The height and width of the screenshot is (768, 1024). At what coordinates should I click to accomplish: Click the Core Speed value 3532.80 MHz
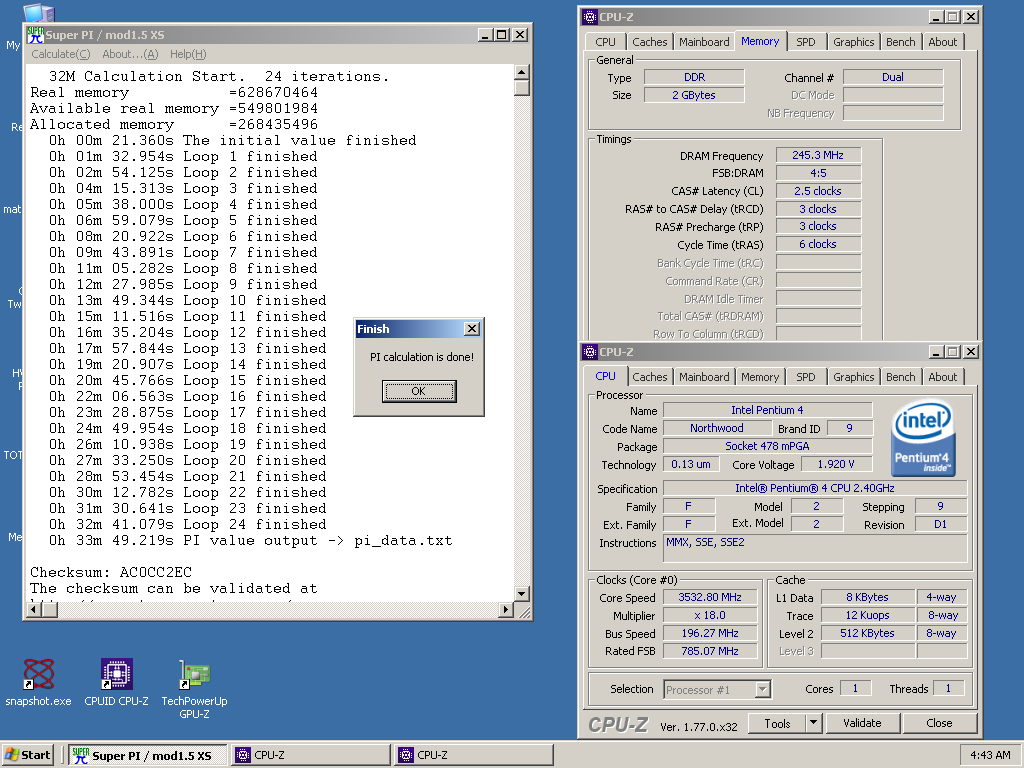711,598
